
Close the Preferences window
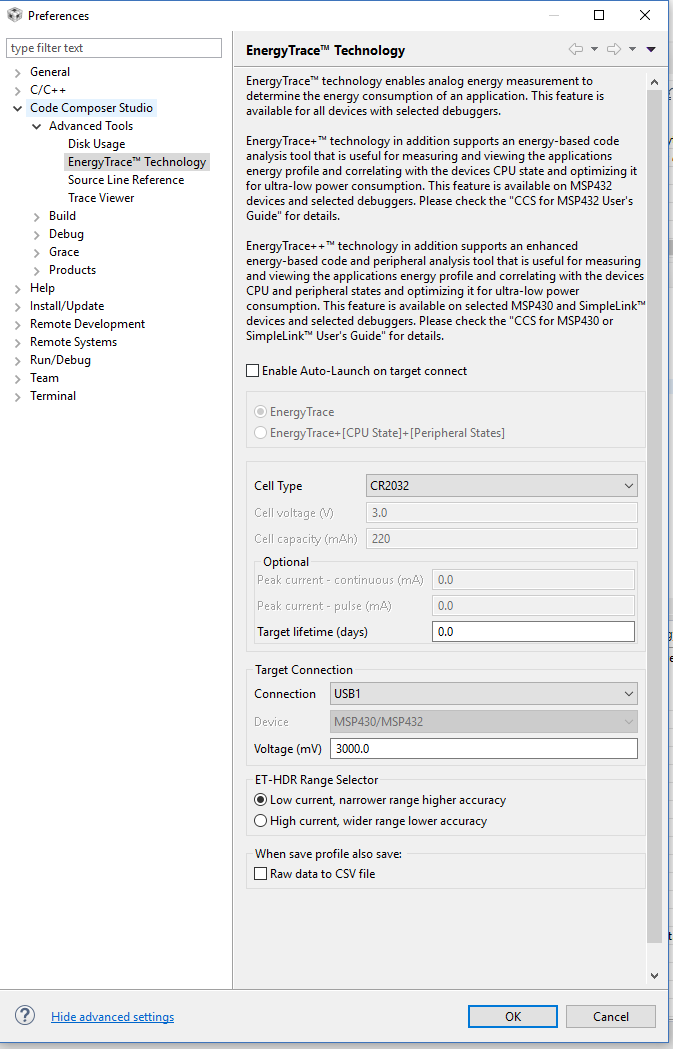click(x=645, y=15)
